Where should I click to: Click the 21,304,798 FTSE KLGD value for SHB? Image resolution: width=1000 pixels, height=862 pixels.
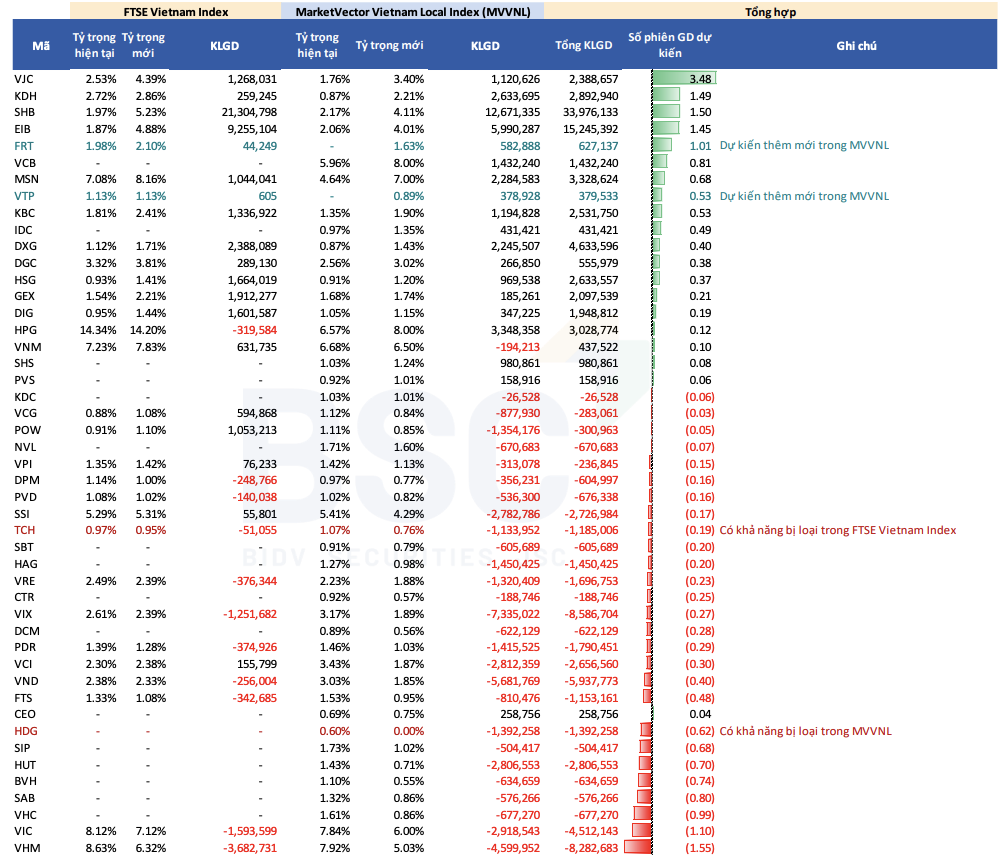(x=249, y=112)
